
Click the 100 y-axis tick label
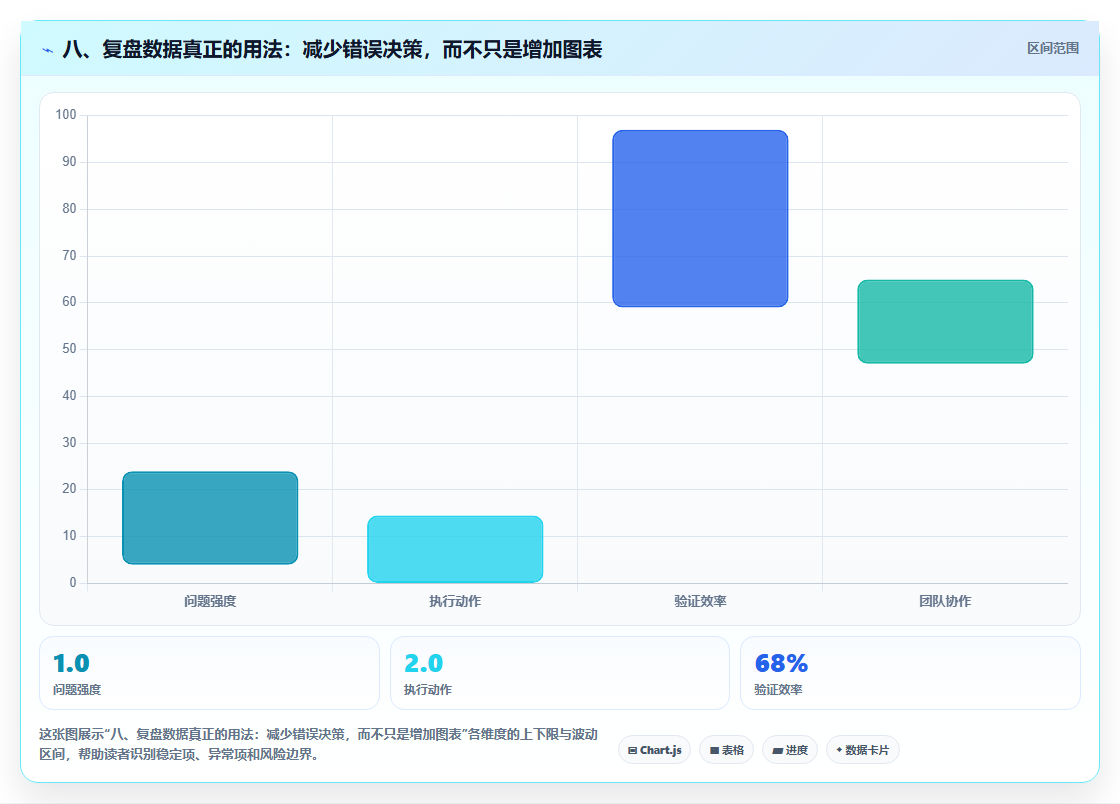pyautogui.click(x=66, y=114)
